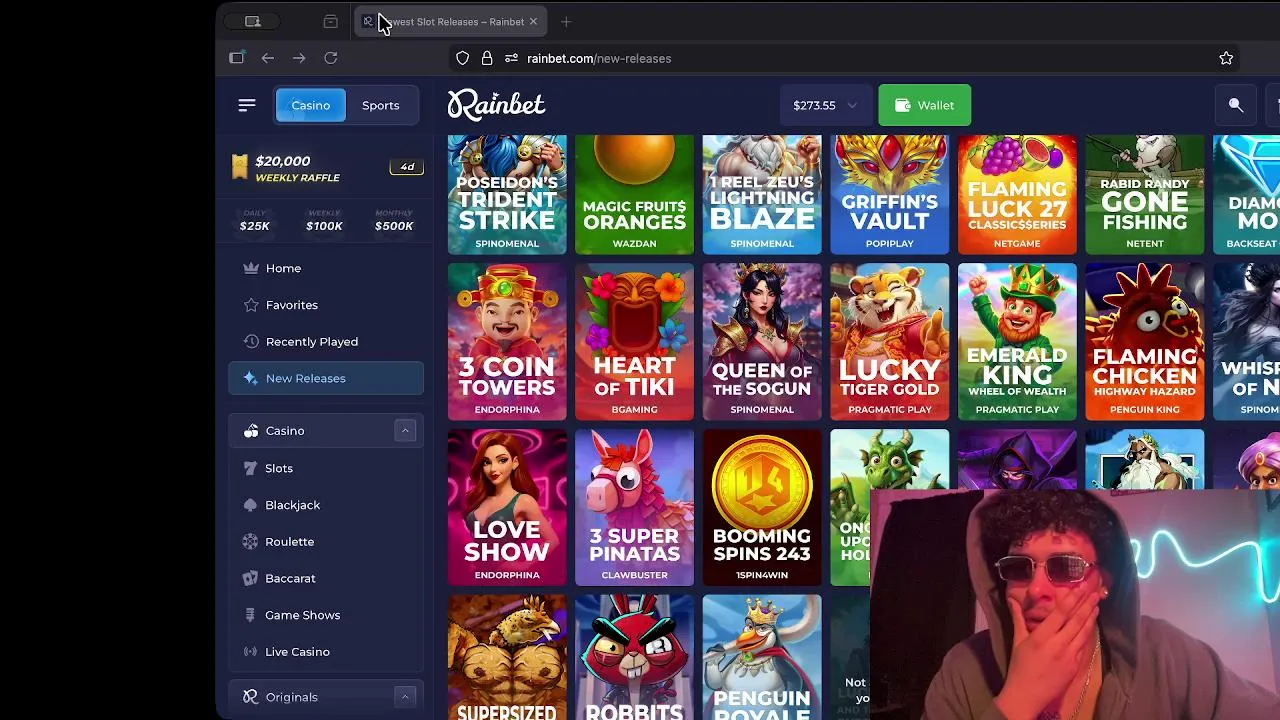This screenshot has width=1280, height=720.
Task: Click the Slots icon in sidebar
Action: click(250, 468)
